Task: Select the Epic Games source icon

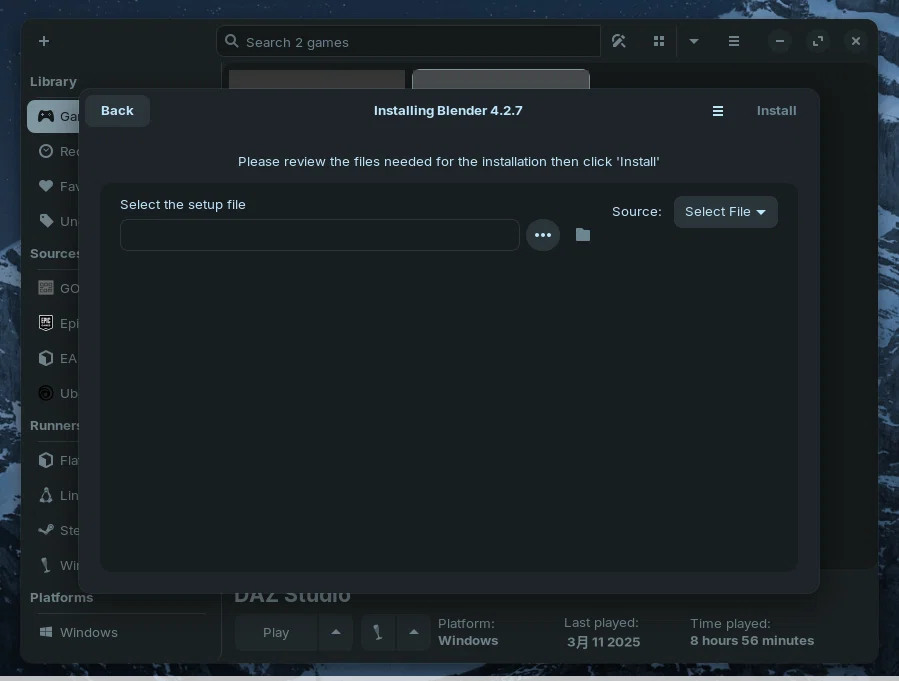Action: tap(46, 323)
